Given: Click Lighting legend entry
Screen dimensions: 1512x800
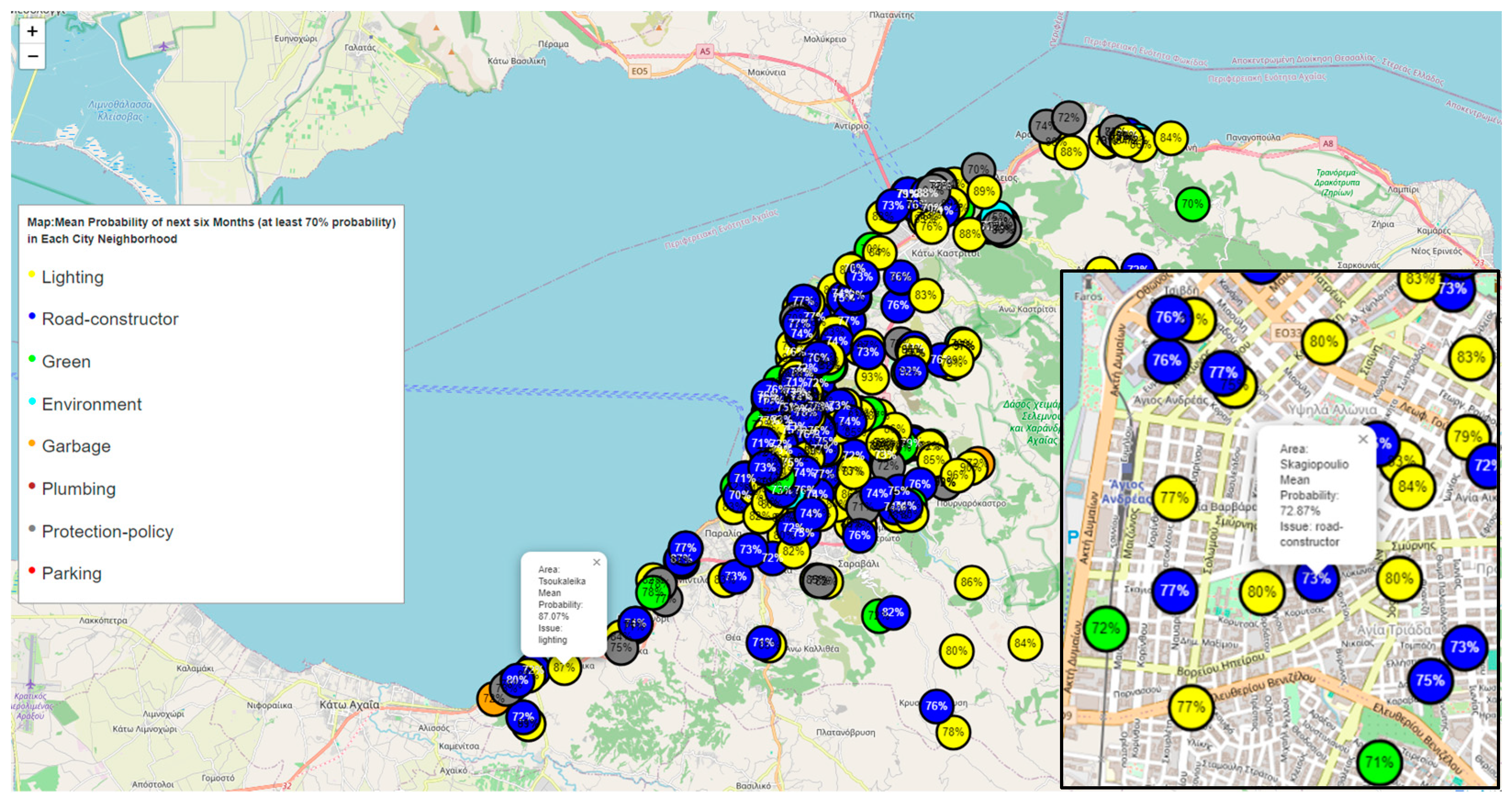Looking at the screenshot, I should [72, 277].
